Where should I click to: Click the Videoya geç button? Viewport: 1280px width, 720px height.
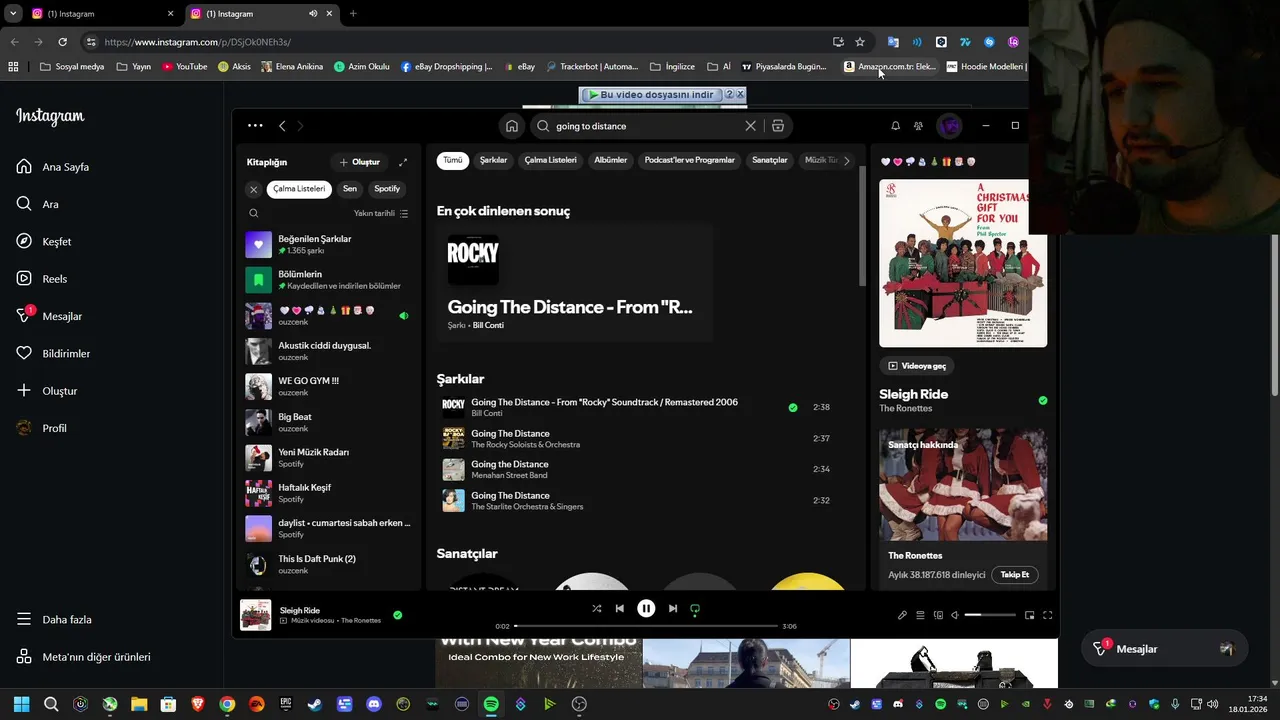point(917,366)
